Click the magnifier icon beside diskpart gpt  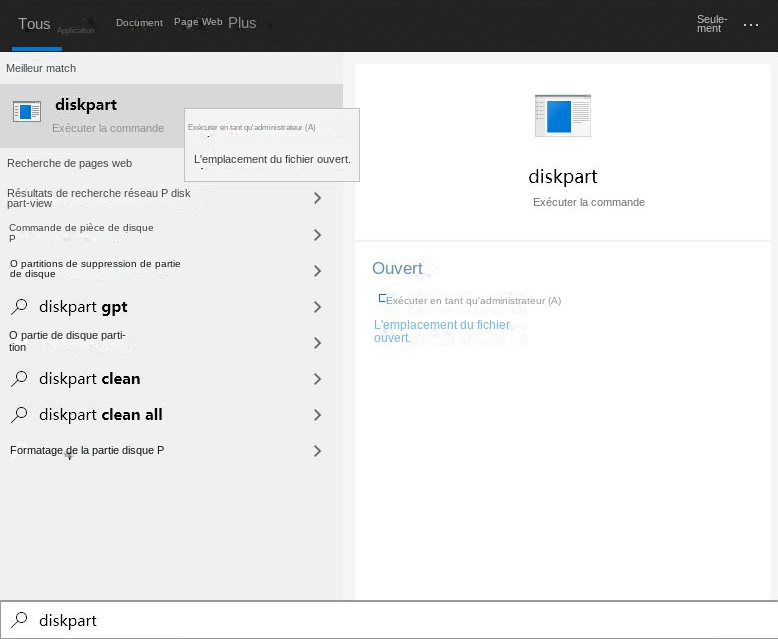[x=19, y=307]
